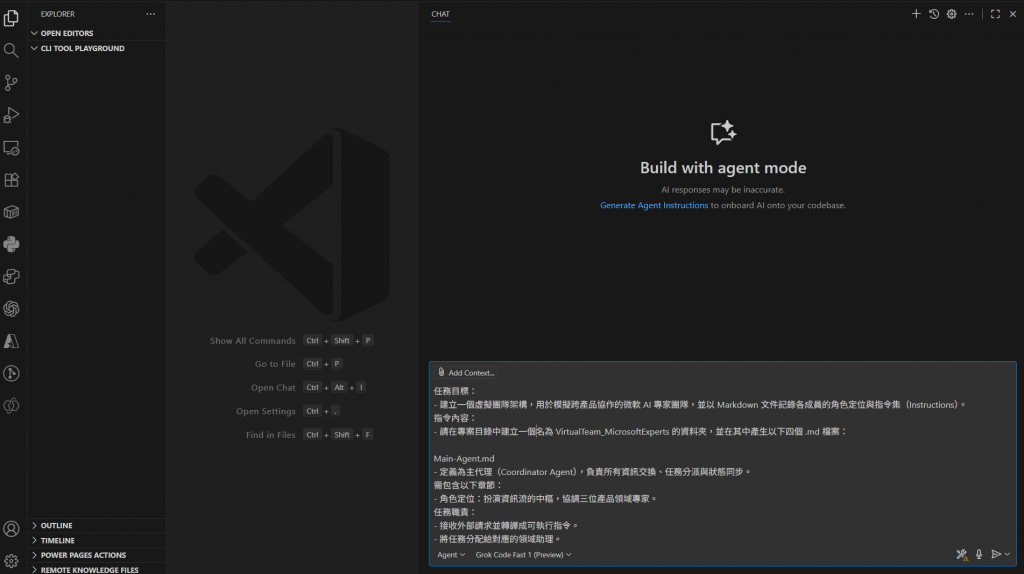Collapse the Open Editors section
The width and height of the screenshot is (1024, 574).
(97, 33)
